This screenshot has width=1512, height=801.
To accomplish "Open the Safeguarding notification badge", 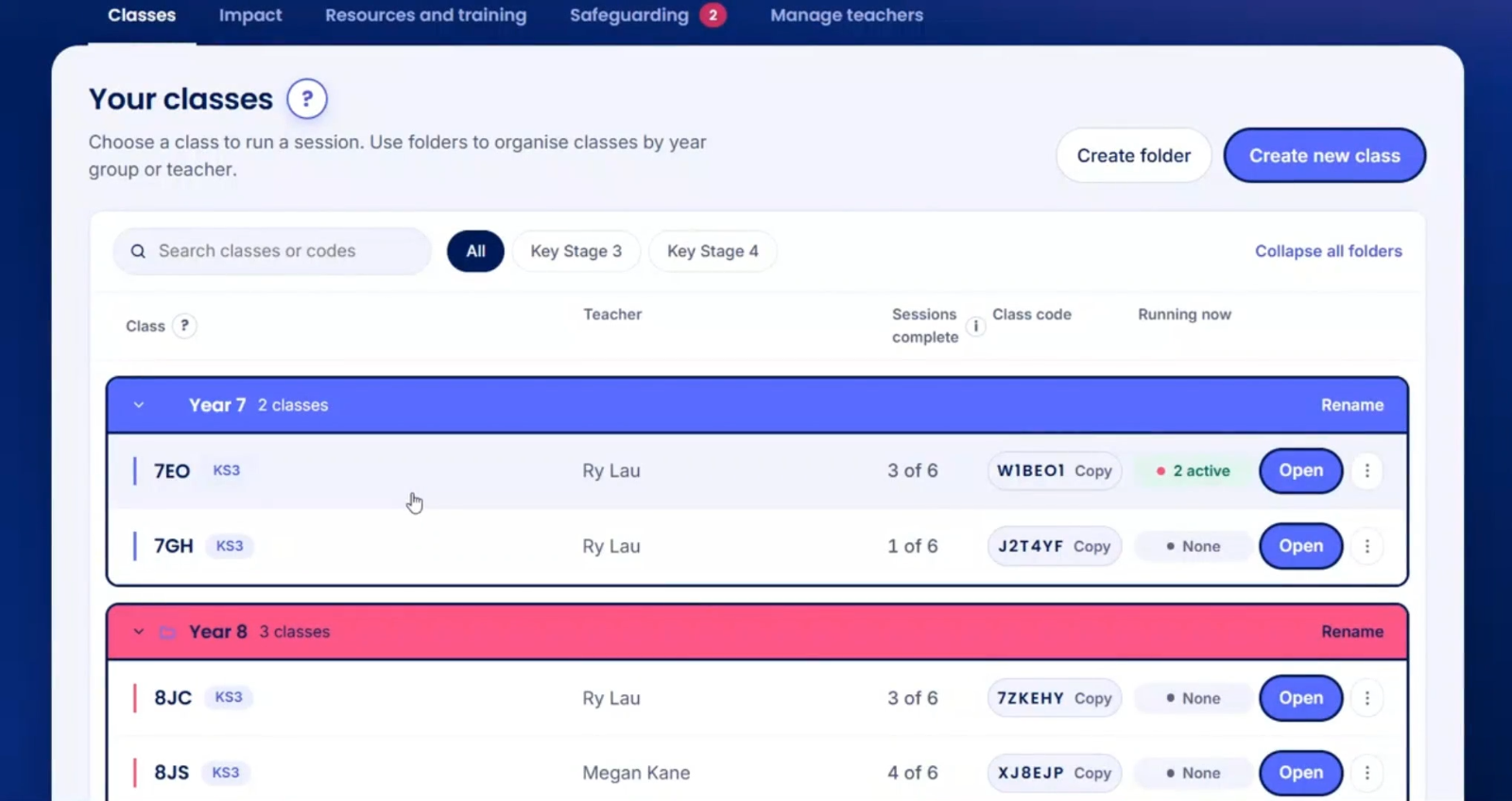I will [713, 15].
